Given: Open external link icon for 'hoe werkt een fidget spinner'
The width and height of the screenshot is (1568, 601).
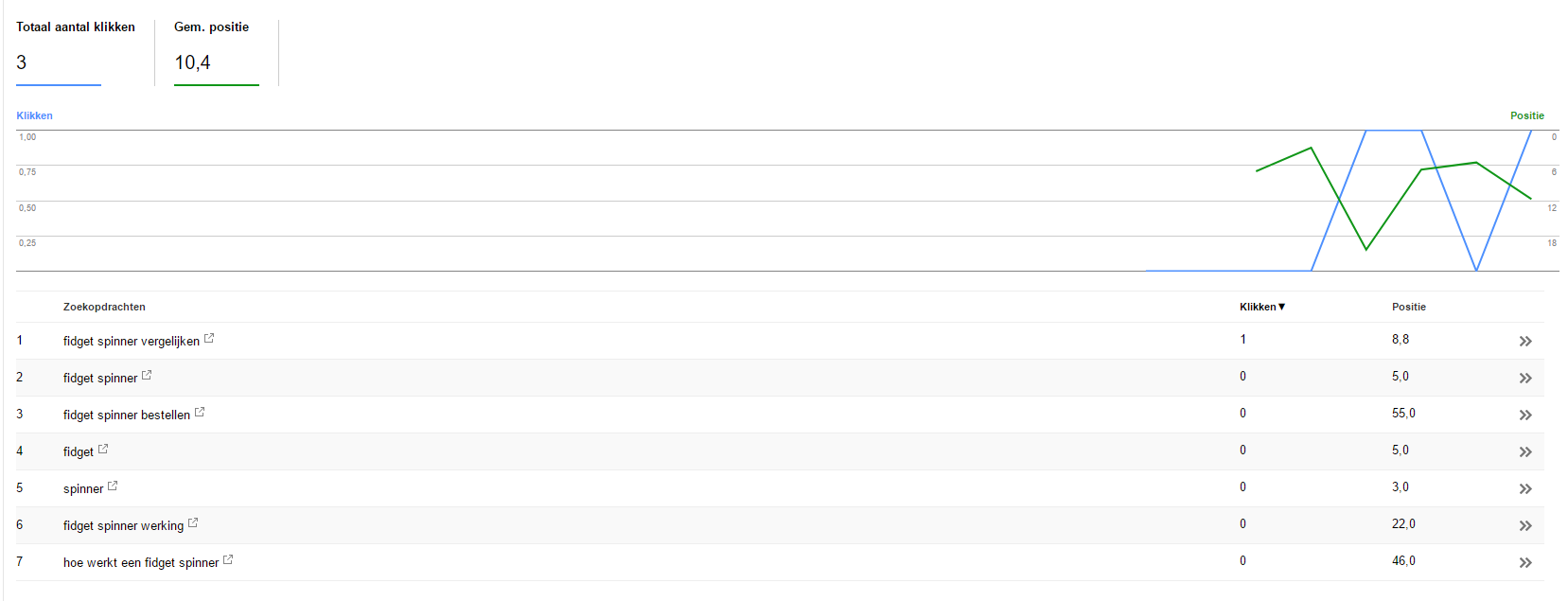Looking at the screenshot, I should 228,559.
